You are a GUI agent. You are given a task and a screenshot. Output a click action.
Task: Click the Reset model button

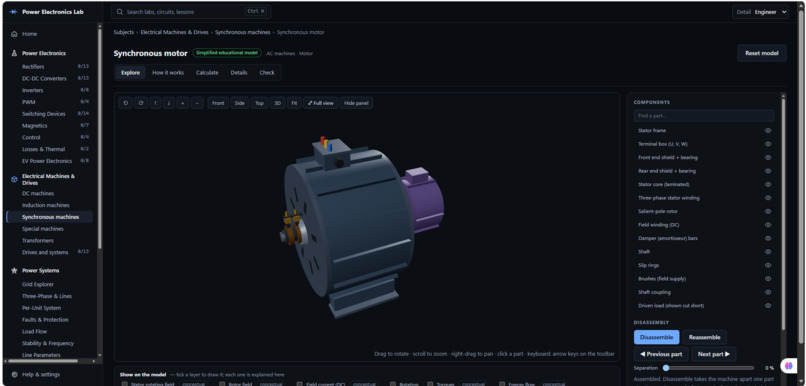coord(762,53)
